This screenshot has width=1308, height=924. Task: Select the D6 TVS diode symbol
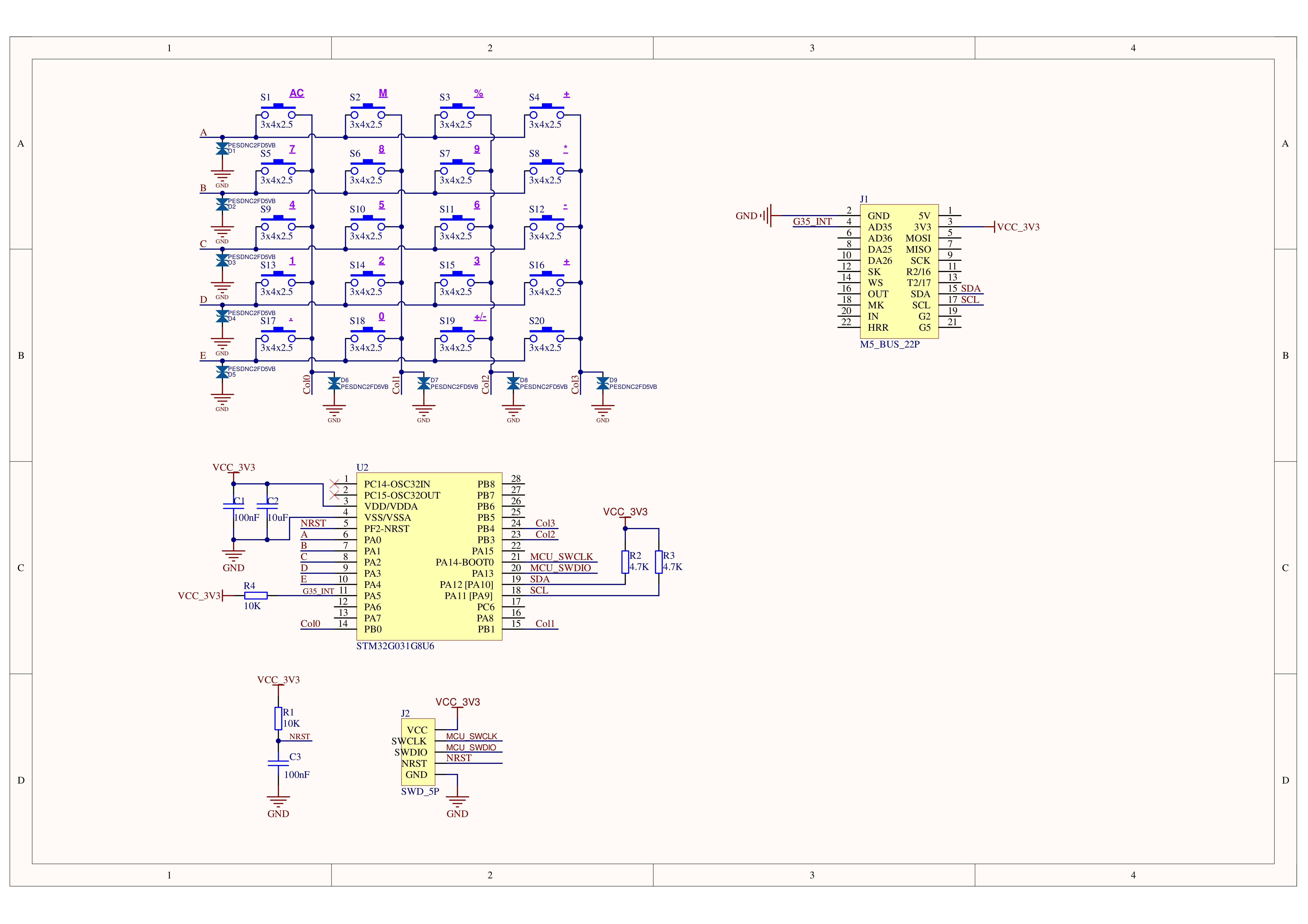tap(334, 383)
